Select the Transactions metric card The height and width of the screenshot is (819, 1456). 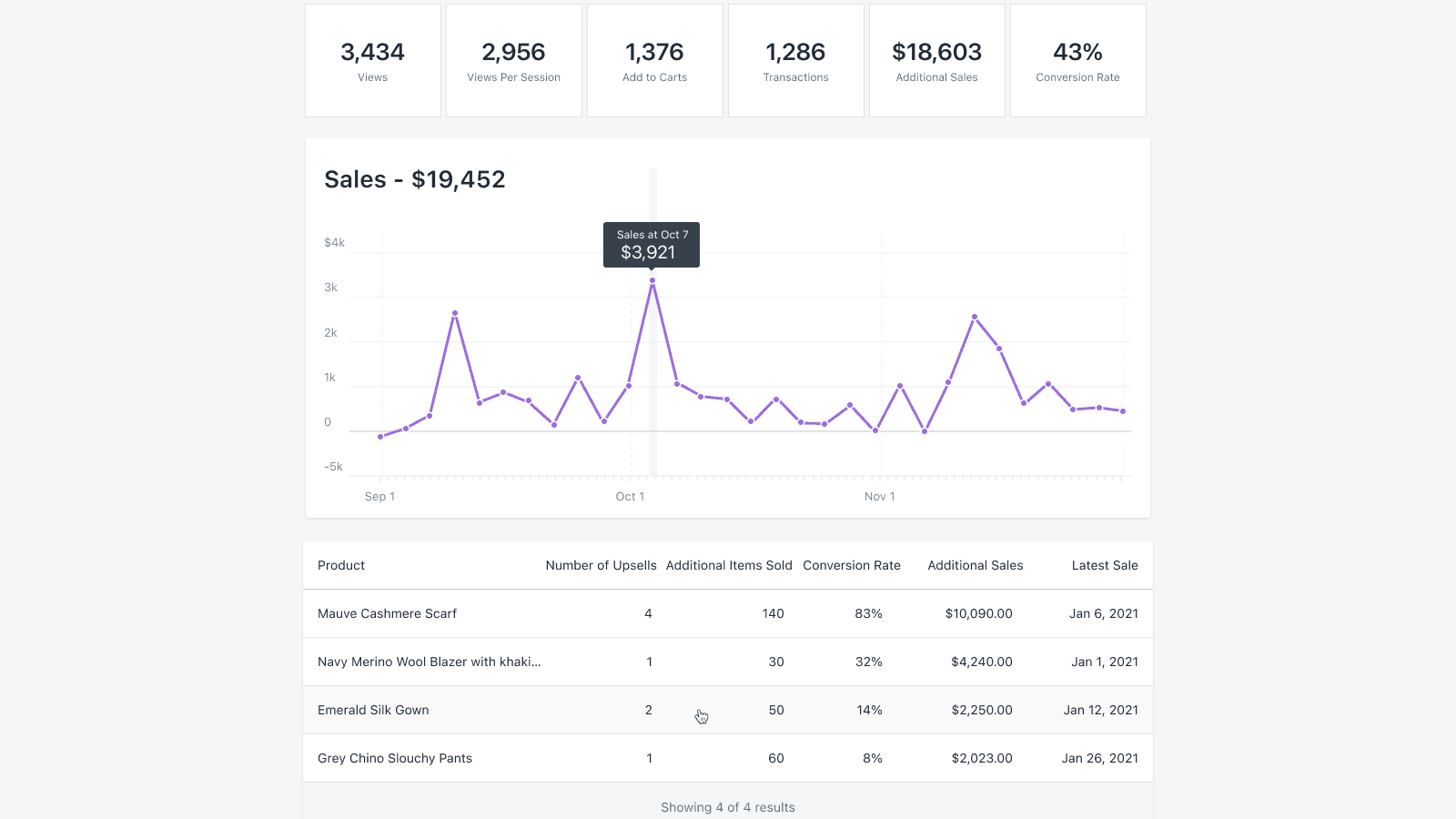[795, 59]
